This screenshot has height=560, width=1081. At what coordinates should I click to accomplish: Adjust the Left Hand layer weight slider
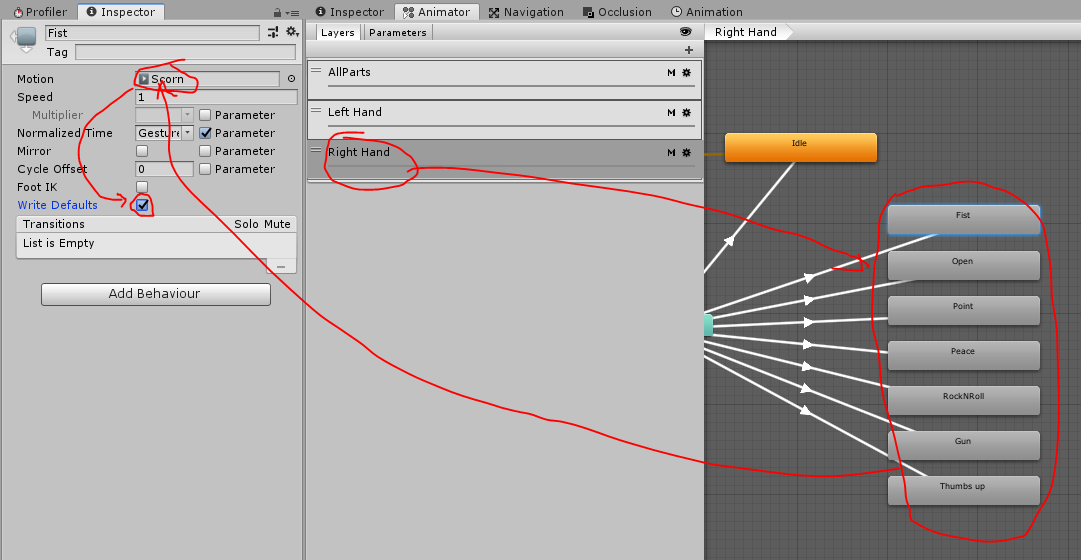tap(511, 126)
